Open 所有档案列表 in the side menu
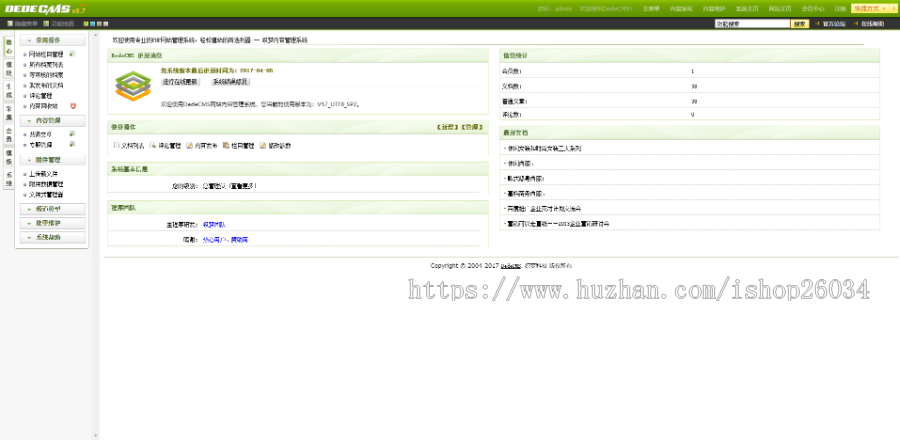This screenshot has width=900, height=440. (x=46, y=65)
